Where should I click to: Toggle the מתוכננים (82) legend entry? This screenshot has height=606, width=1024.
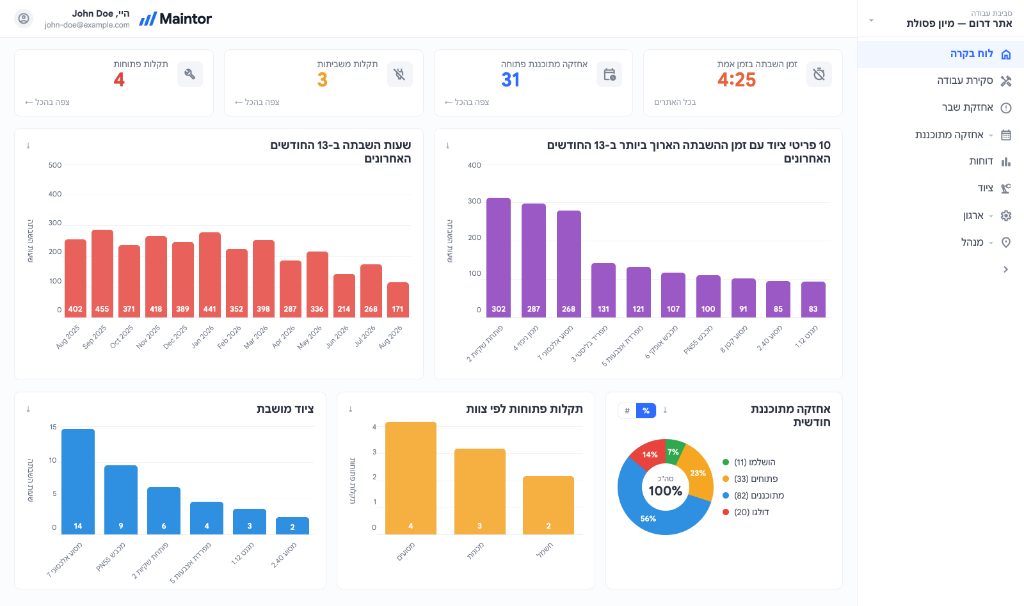click(x=753, y=496)
